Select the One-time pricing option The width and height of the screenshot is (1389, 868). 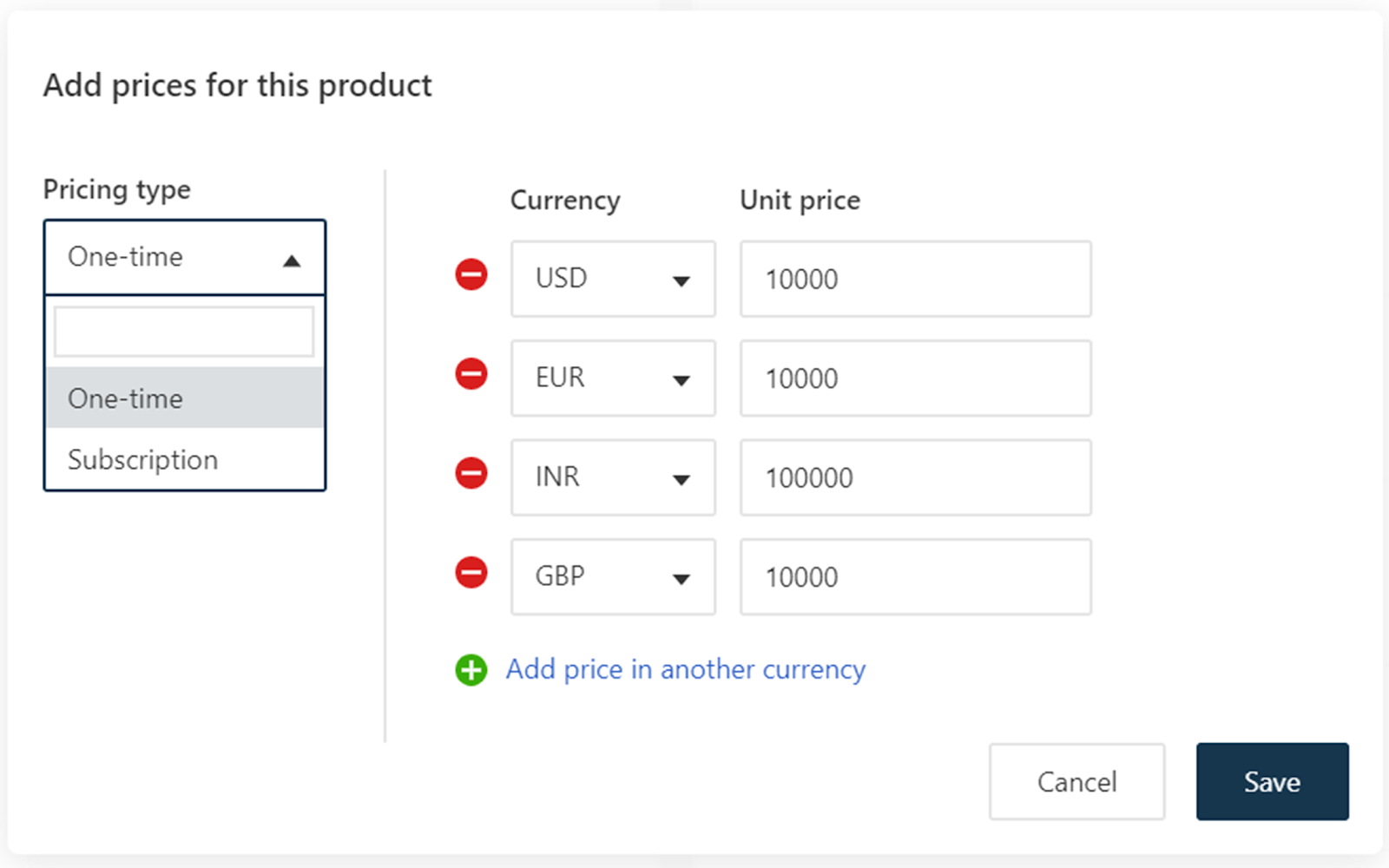[x=185, y=398]
